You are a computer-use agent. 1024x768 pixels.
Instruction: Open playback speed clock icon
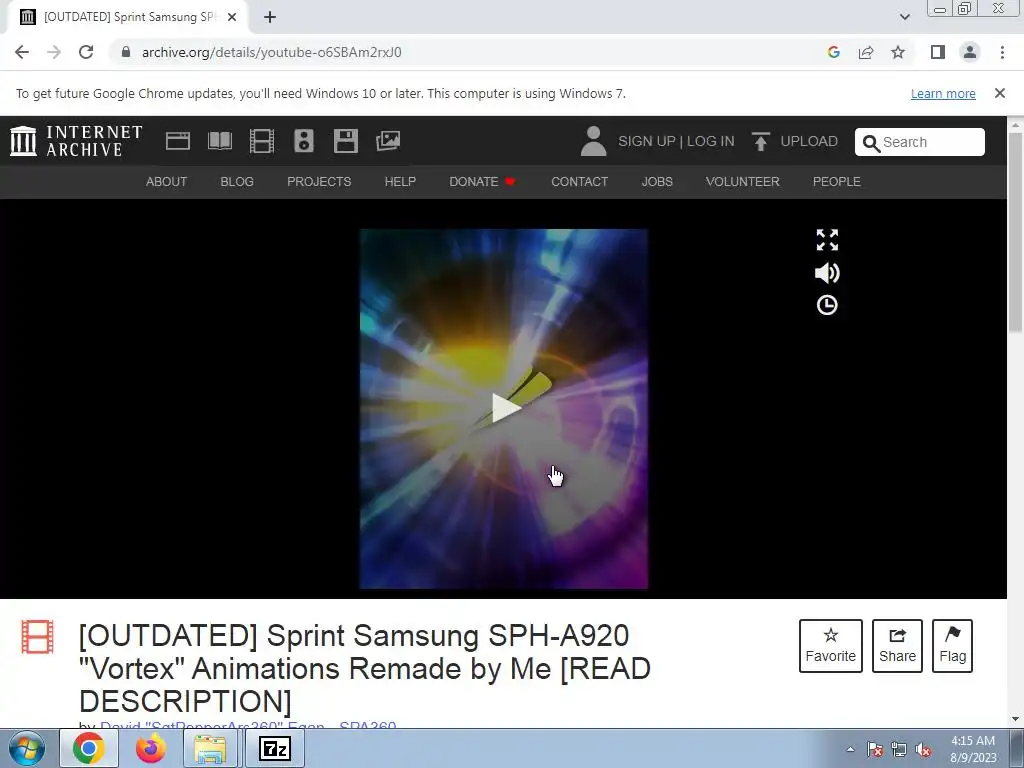(827, 305)
